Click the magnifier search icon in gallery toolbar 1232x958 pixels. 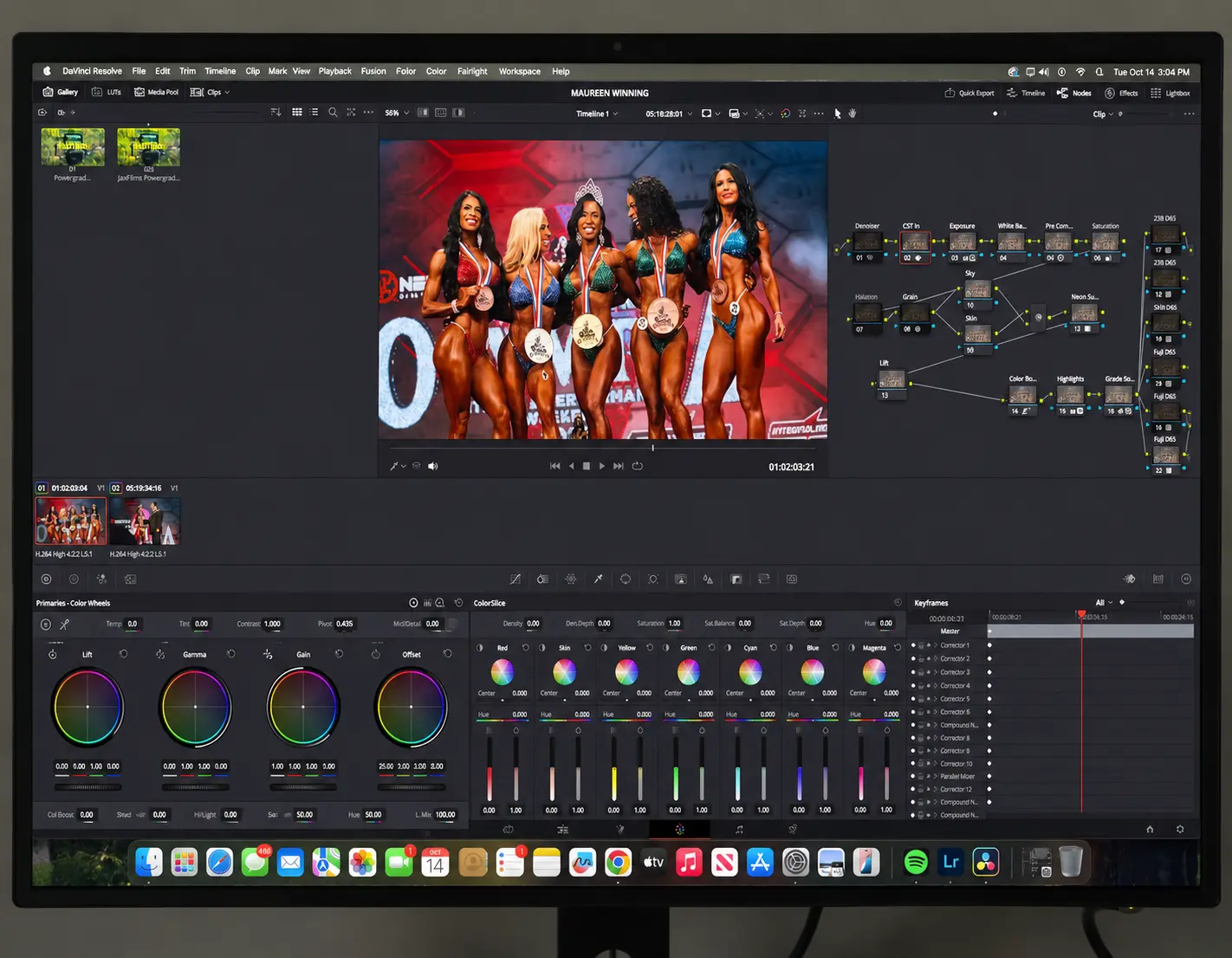pos(333,113)
